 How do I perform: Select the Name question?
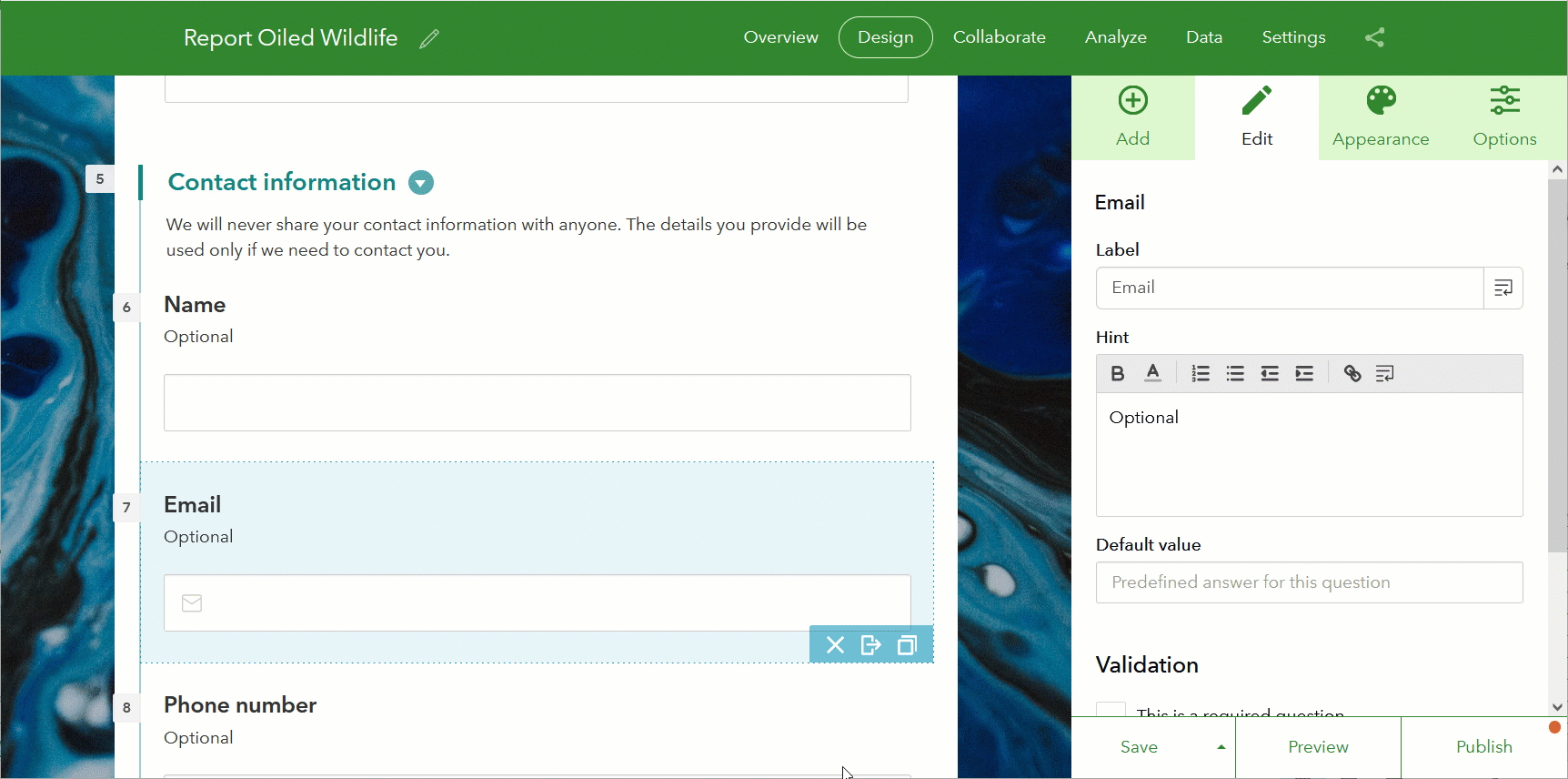195,305
